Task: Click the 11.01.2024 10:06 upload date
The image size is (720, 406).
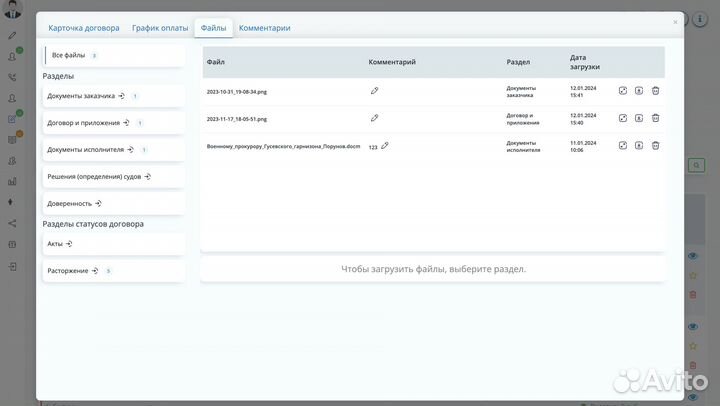Action: (583, 147)
